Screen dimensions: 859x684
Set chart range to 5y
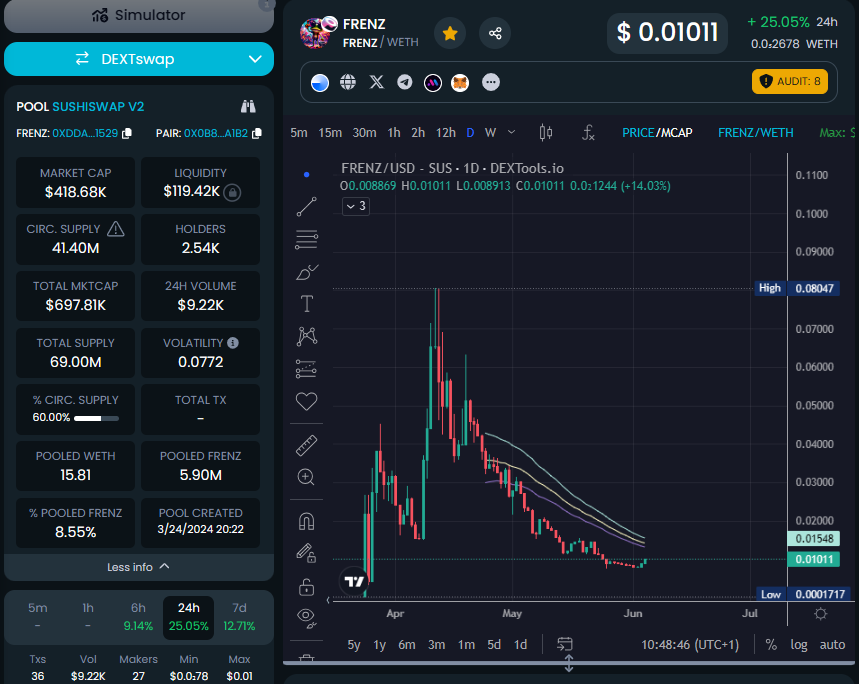(354, 645)
